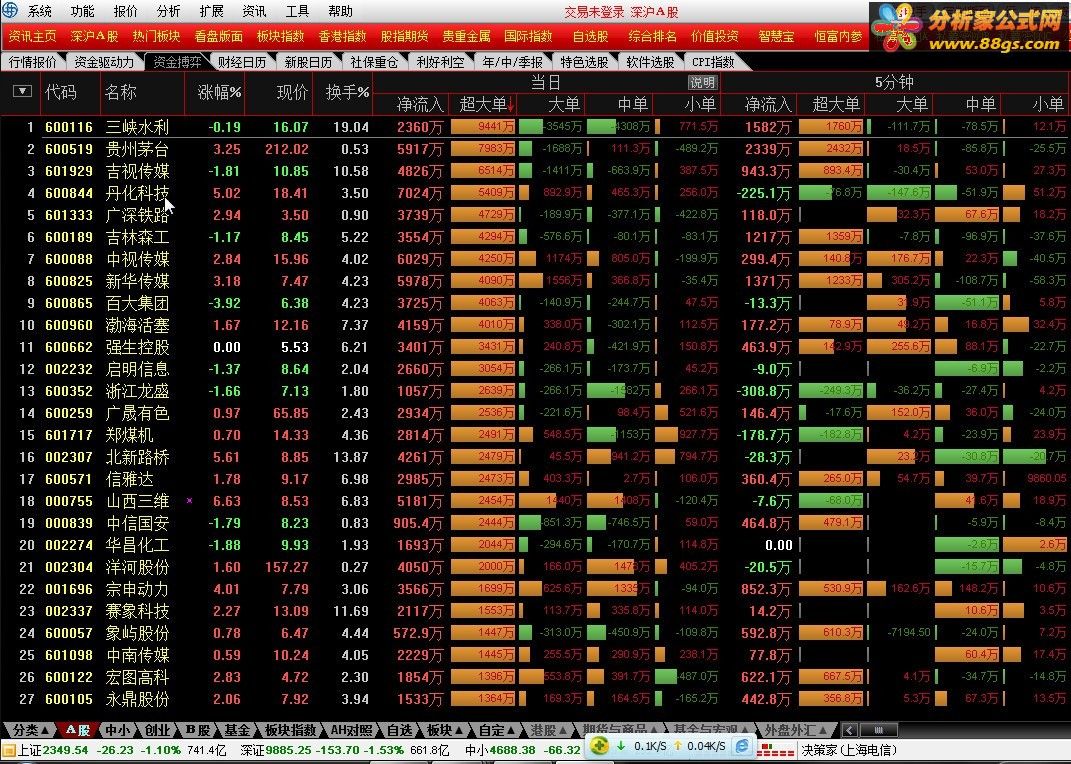The image size is (1071, 764).
Task: Switch to the 特色选股 tab
Action: (x=584, y=62)
